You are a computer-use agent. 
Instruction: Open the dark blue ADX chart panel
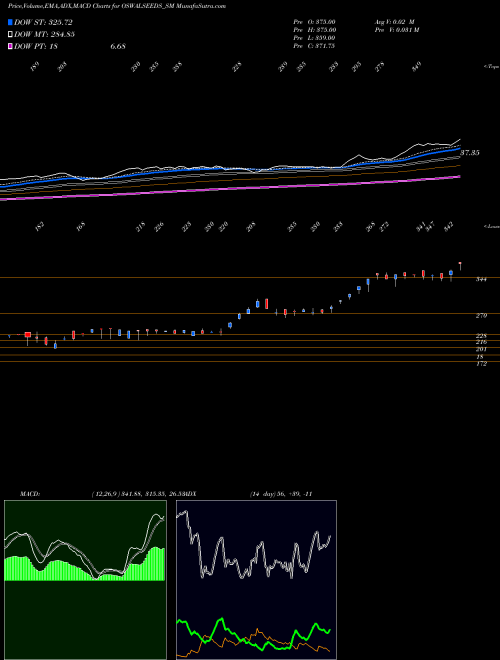pos(256,580)
